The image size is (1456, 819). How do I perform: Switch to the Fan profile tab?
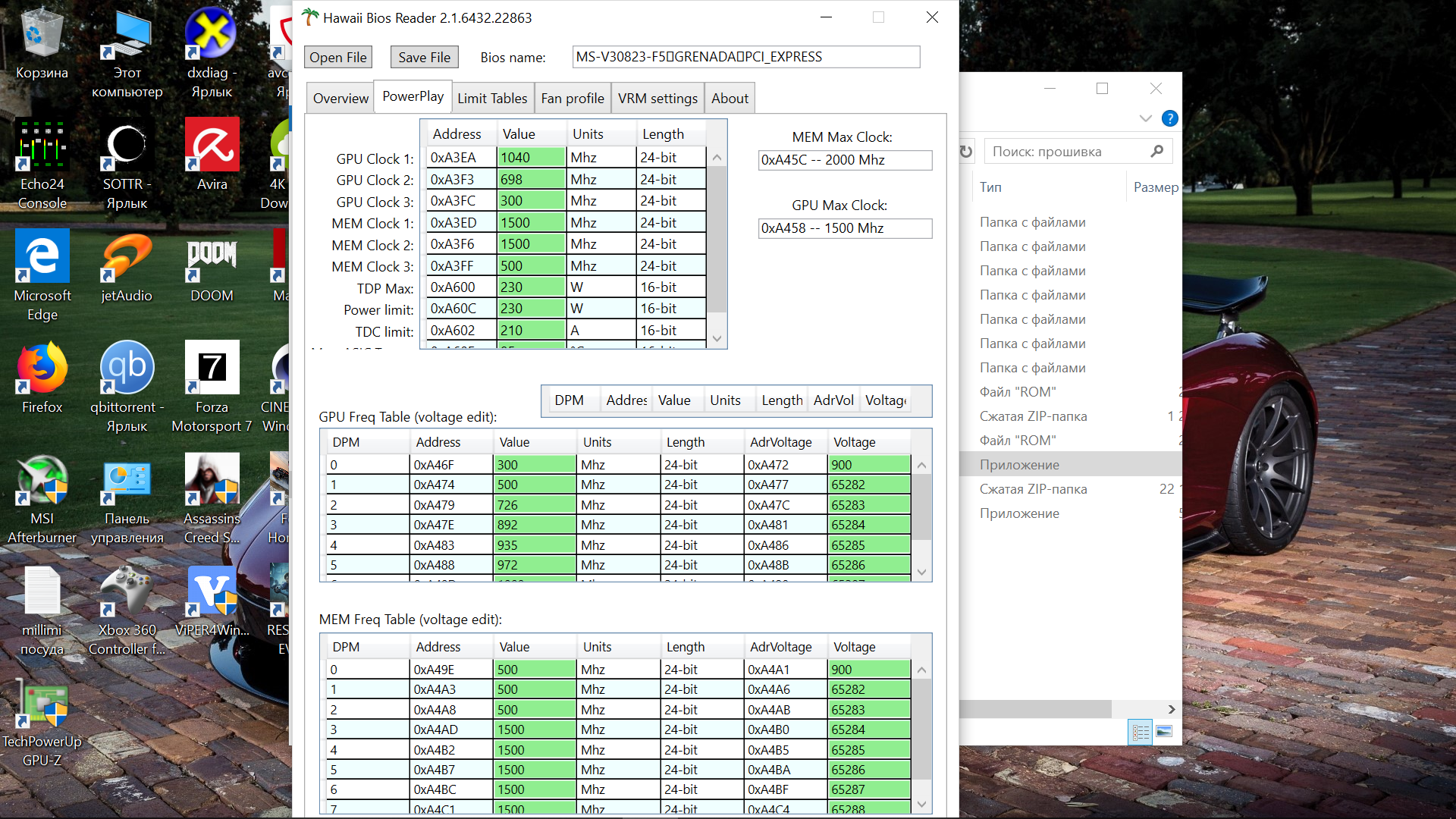point(572,99)
